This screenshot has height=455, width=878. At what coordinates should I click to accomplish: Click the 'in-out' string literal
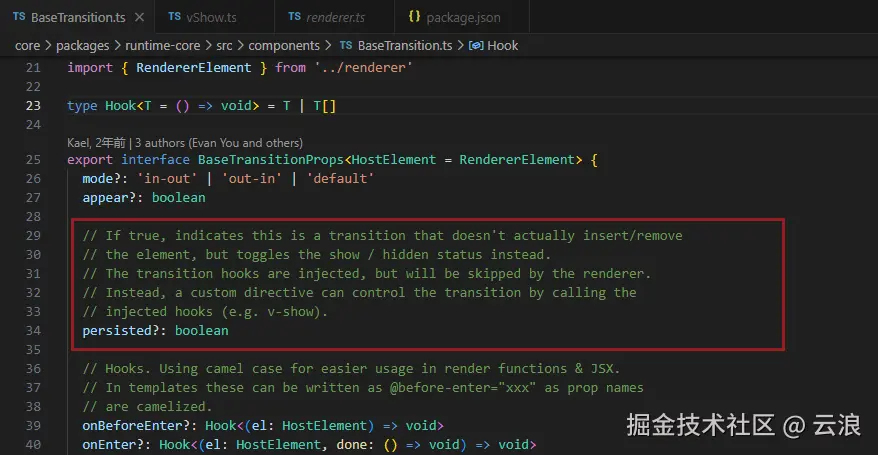[167, 179]
